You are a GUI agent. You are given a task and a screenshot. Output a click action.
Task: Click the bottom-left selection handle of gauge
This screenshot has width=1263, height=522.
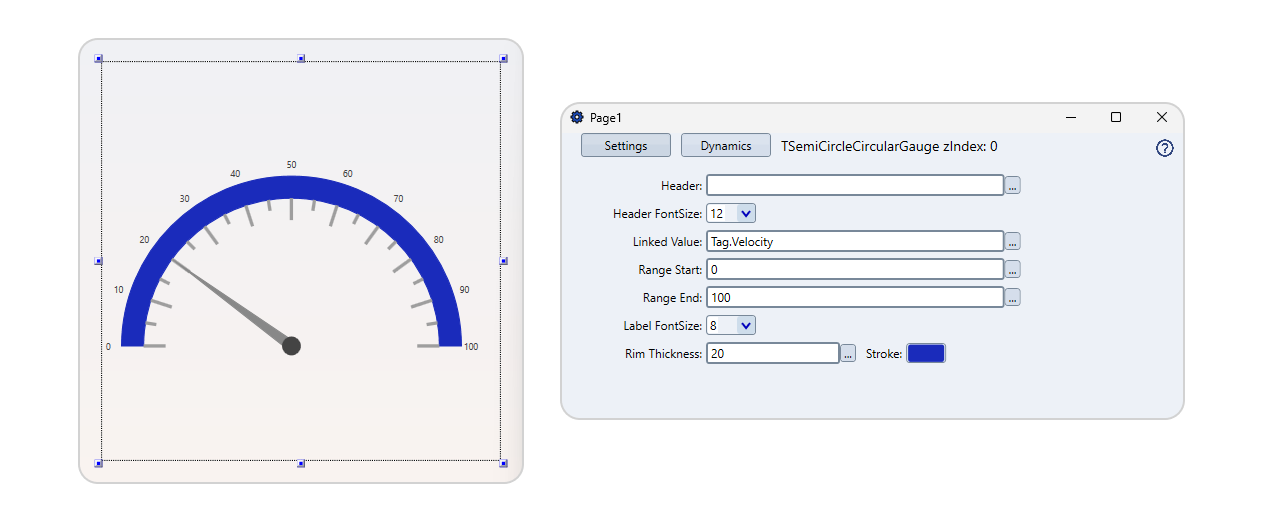(x=98, y=463)
